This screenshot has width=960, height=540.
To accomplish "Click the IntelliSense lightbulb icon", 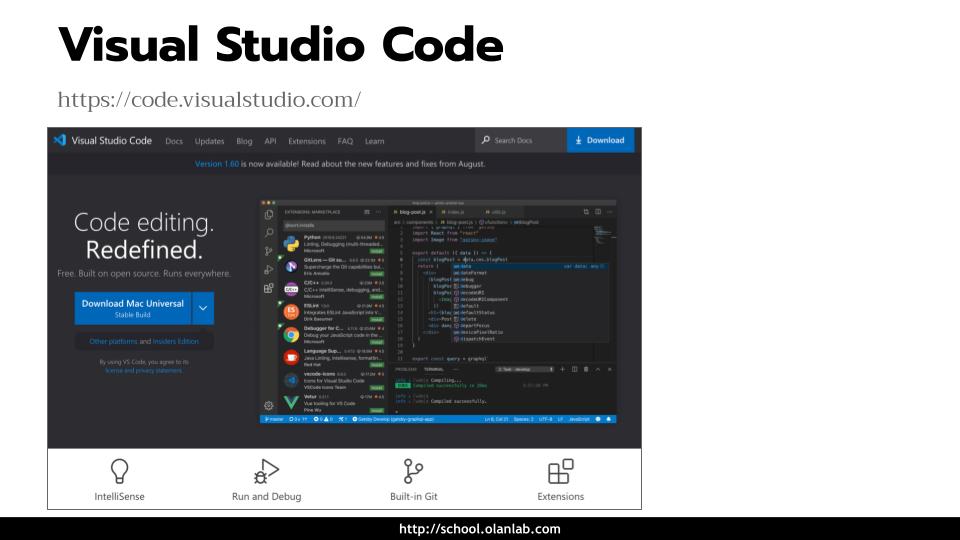I will 119,470.
